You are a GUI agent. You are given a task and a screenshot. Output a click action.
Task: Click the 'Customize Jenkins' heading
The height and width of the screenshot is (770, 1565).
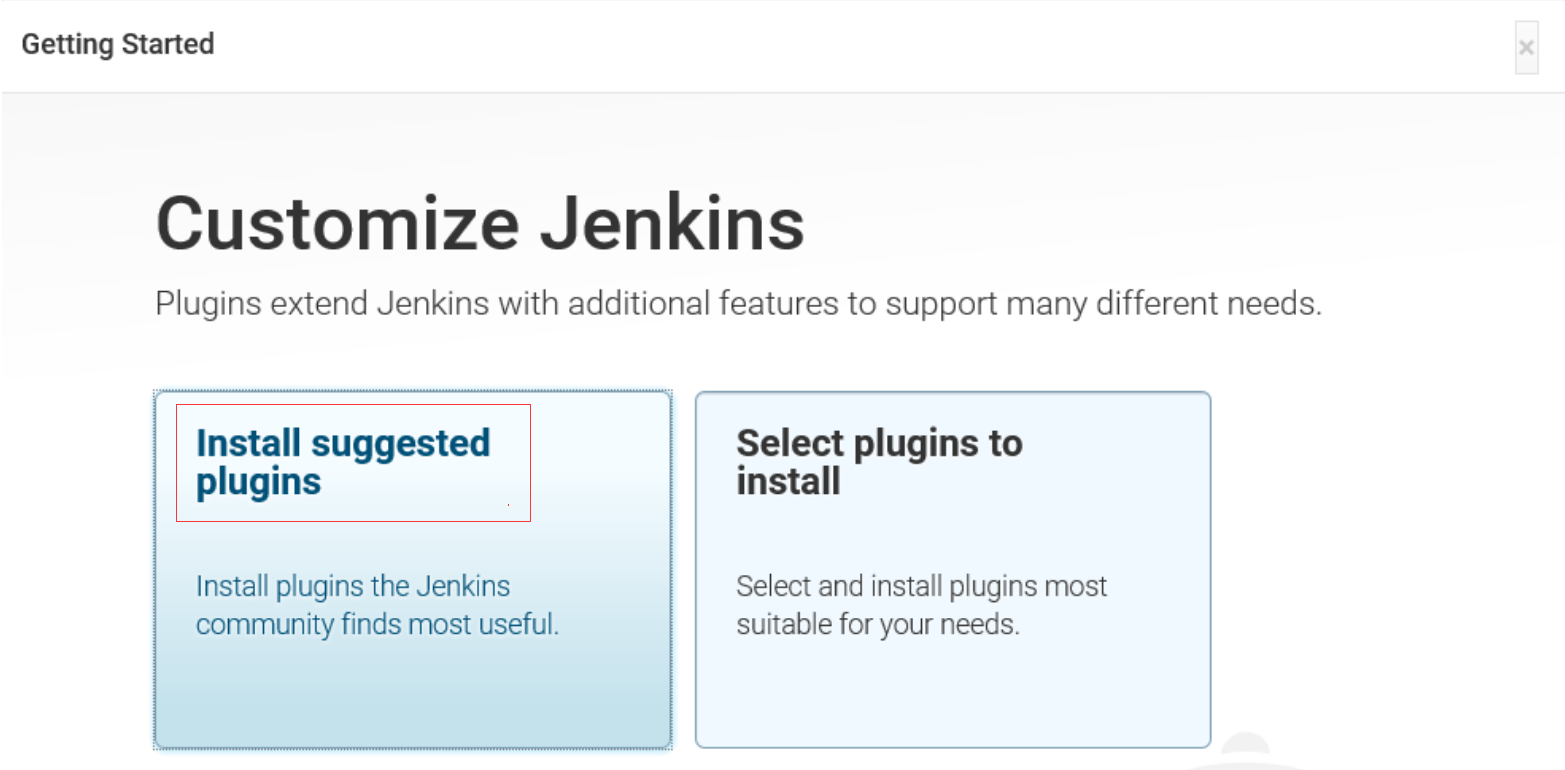pyautogui.click(x=481, y=224)
